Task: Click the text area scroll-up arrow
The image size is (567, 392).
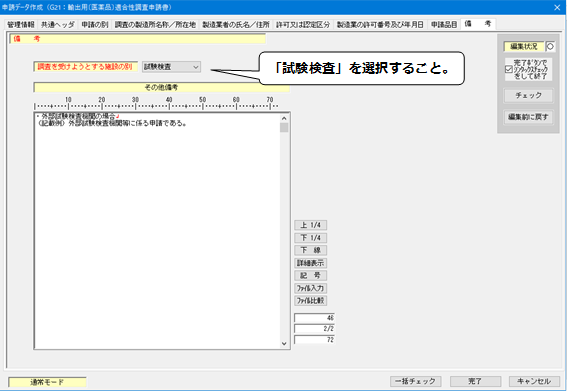Action: pos(284,118)
